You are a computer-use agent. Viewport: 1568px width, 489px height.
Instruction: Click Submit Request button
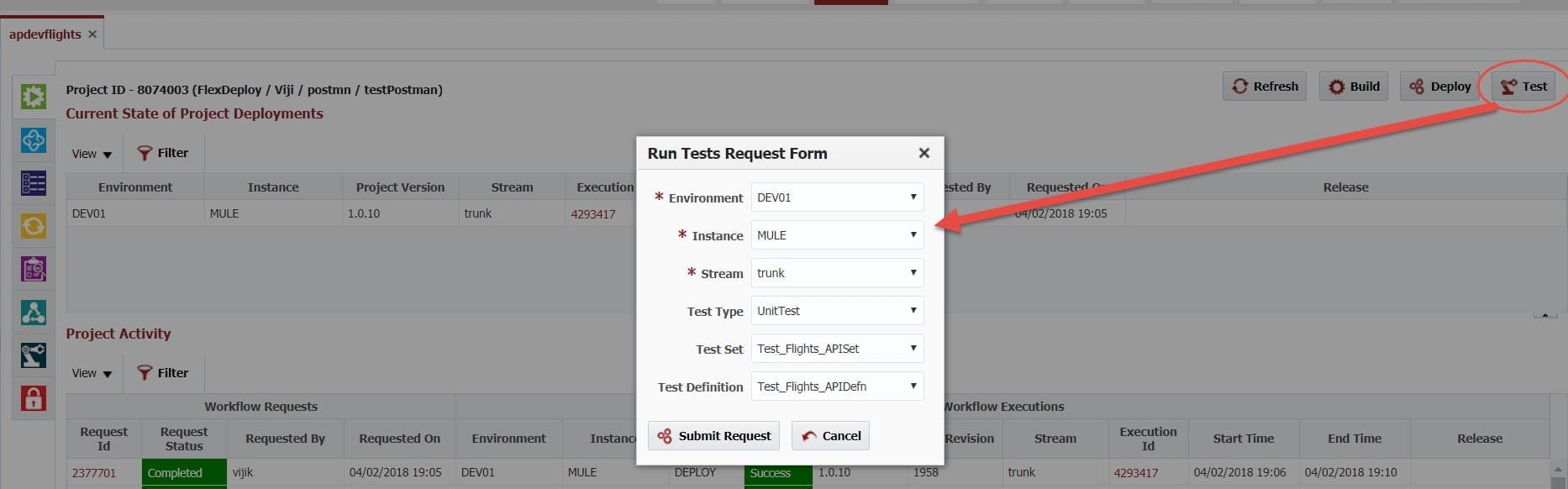click(713, 436)
